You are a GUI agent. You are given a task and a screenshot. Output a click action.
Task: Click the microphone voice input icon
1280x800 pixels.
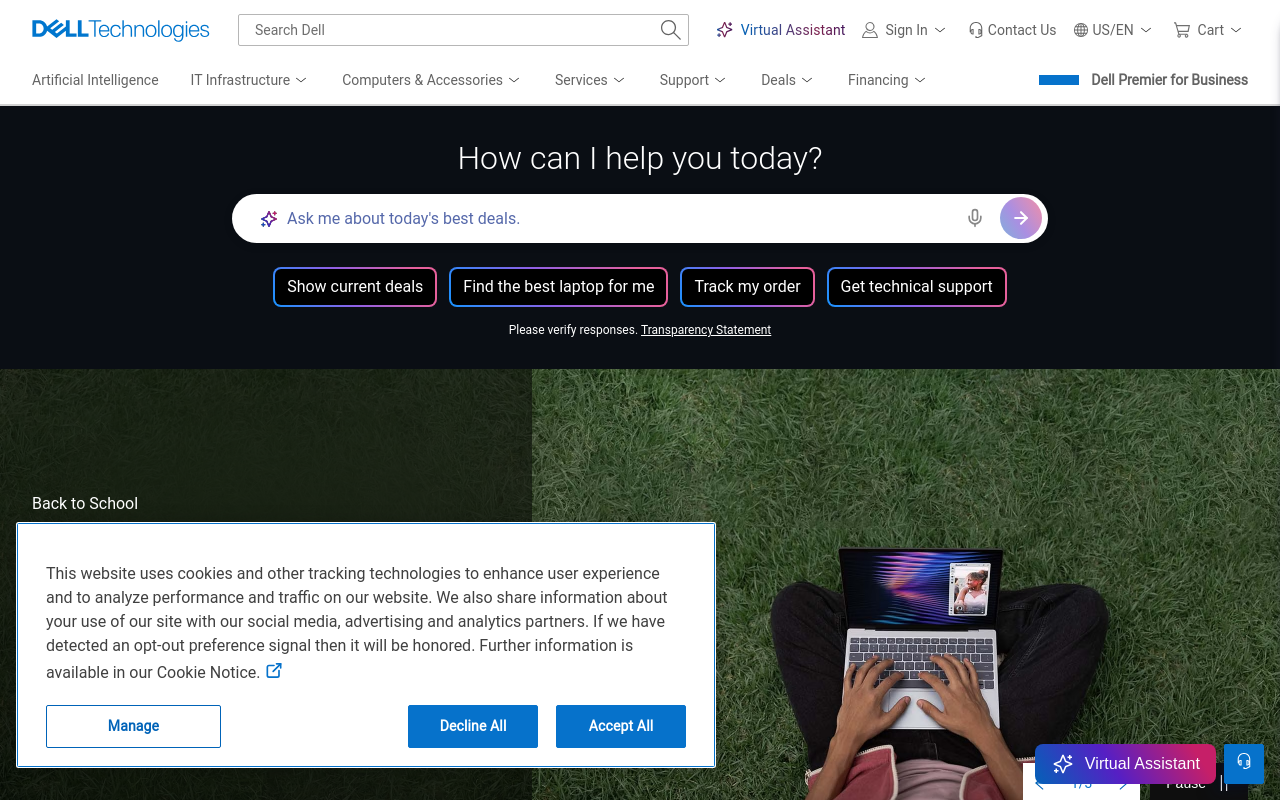[975, 218]
